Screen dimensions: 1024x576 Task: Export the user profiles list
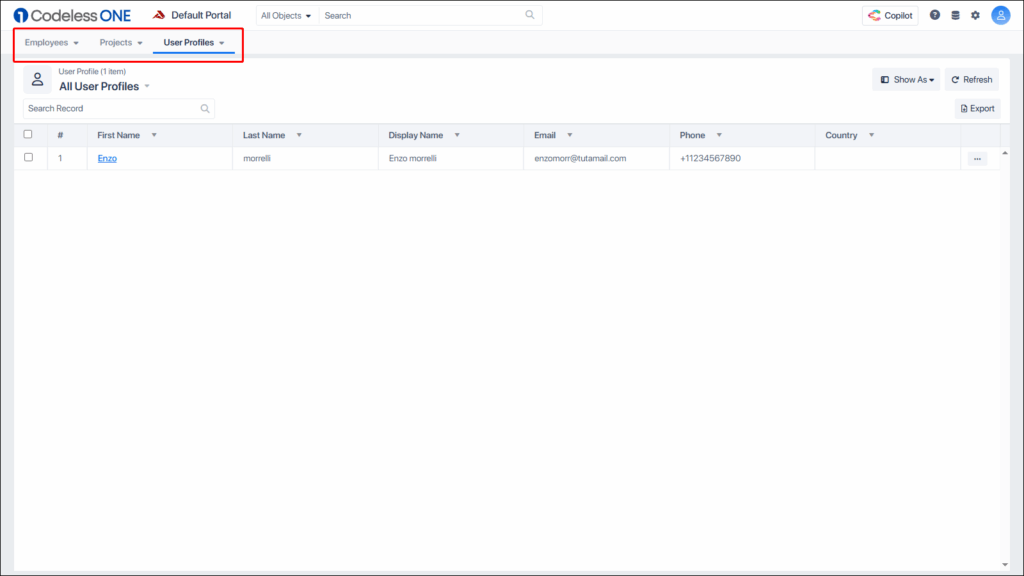pos(978,108)
